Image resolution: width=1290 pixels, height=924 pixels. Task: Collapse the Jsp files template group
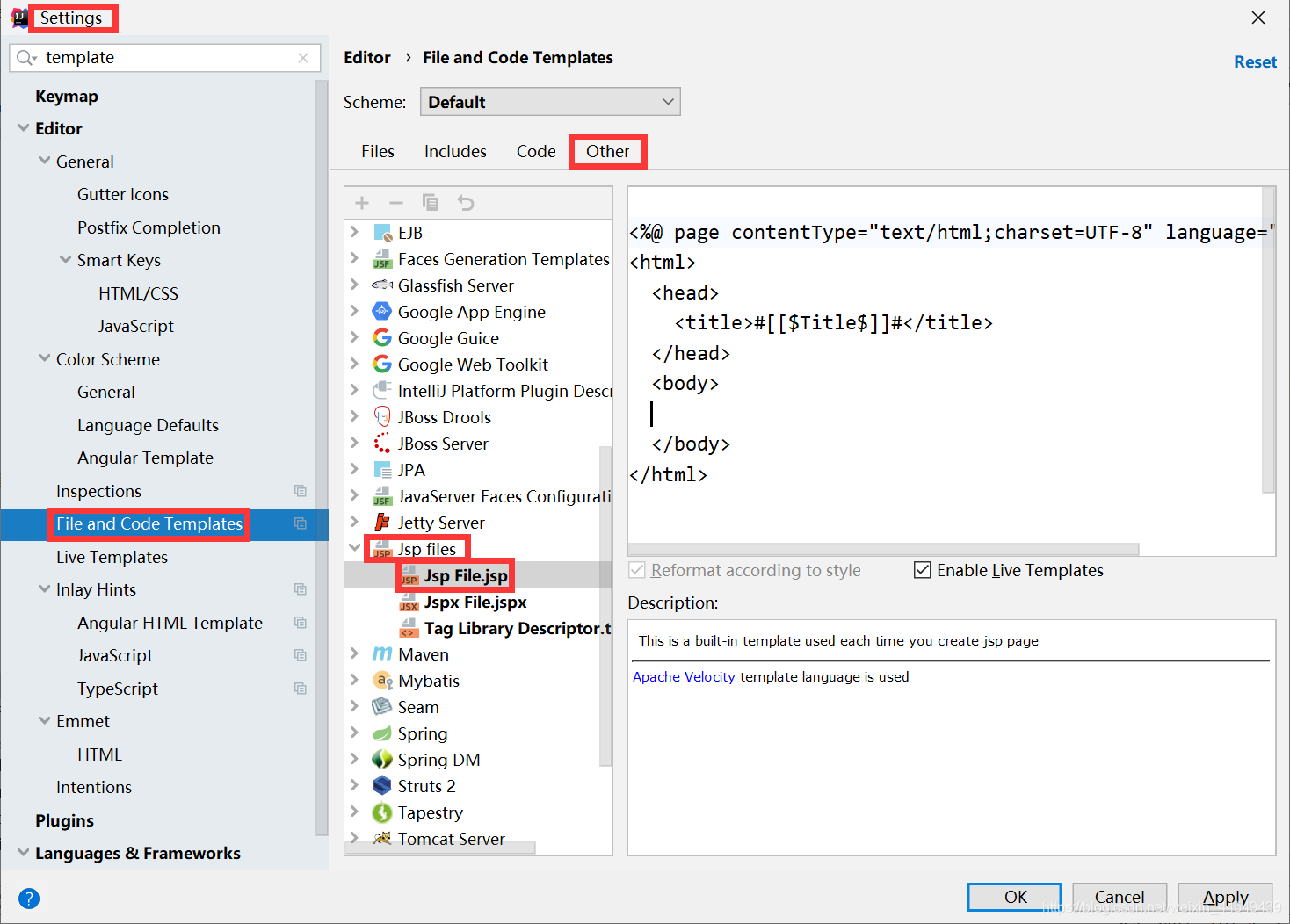click(354, 548)
